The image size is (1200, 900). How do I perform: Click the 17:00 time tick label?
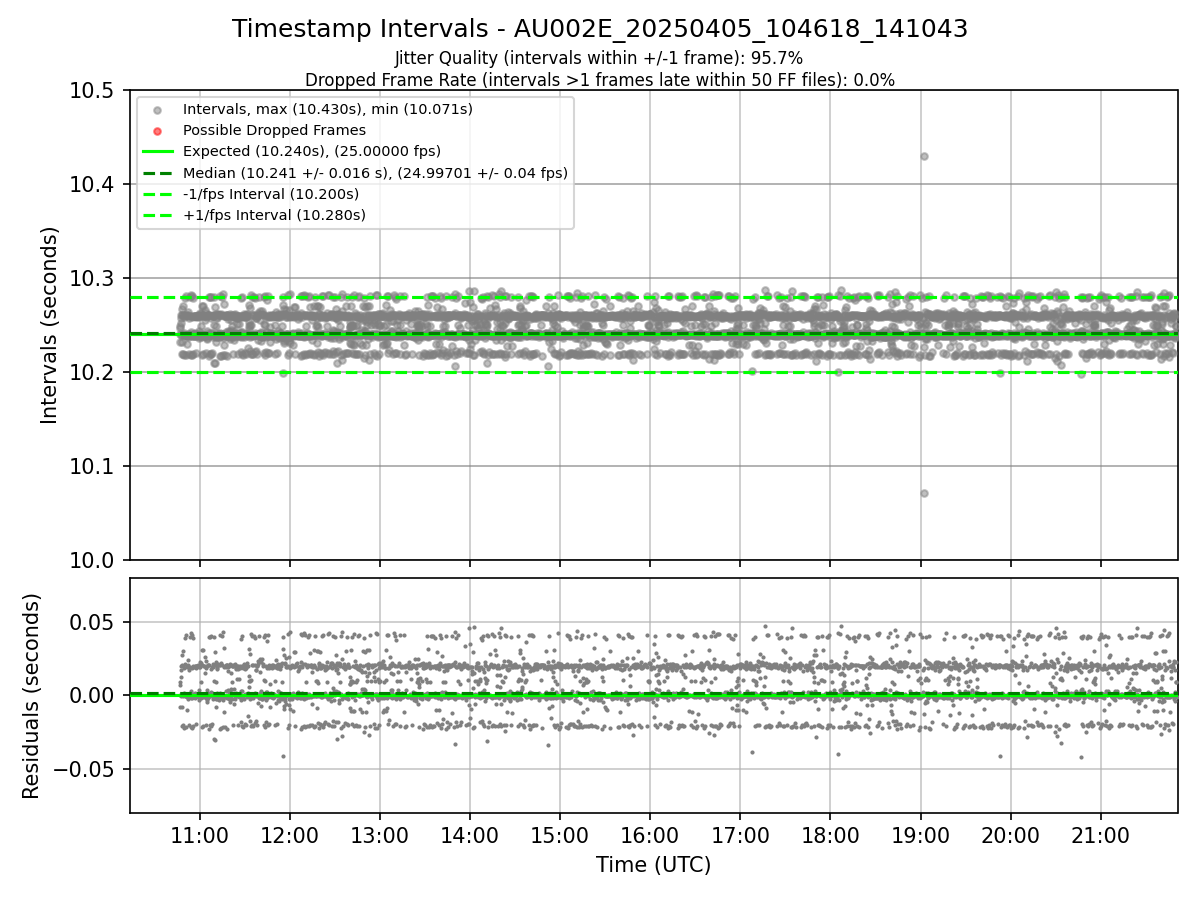pos(740,835)
